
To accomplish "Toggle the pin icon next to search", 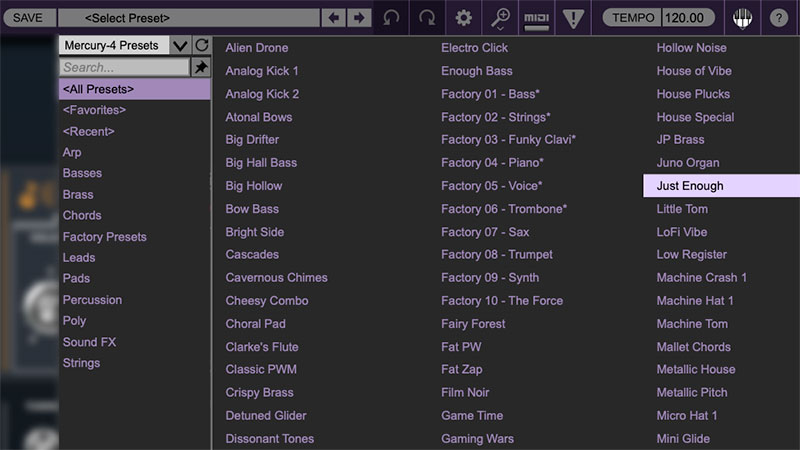I will tap(201, 67).
